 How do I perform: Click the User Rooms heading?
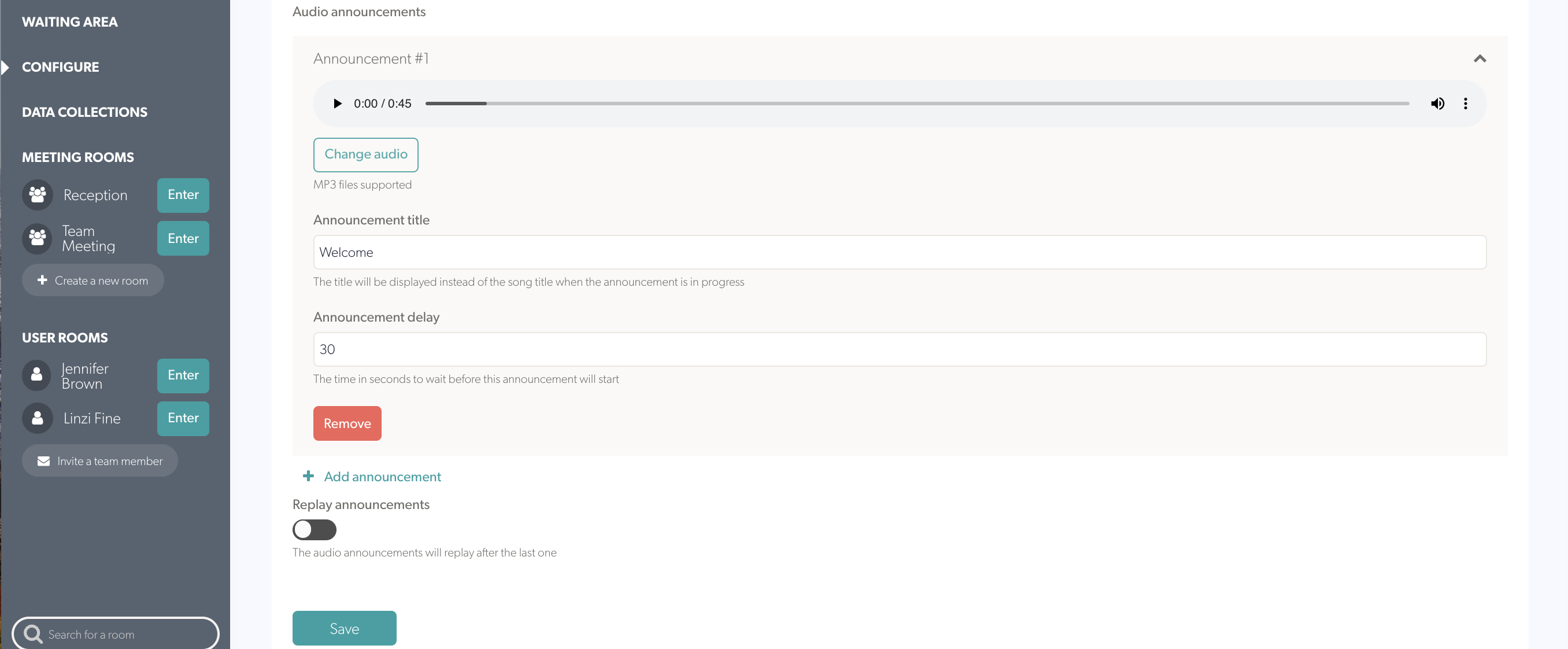click(65, 338)
